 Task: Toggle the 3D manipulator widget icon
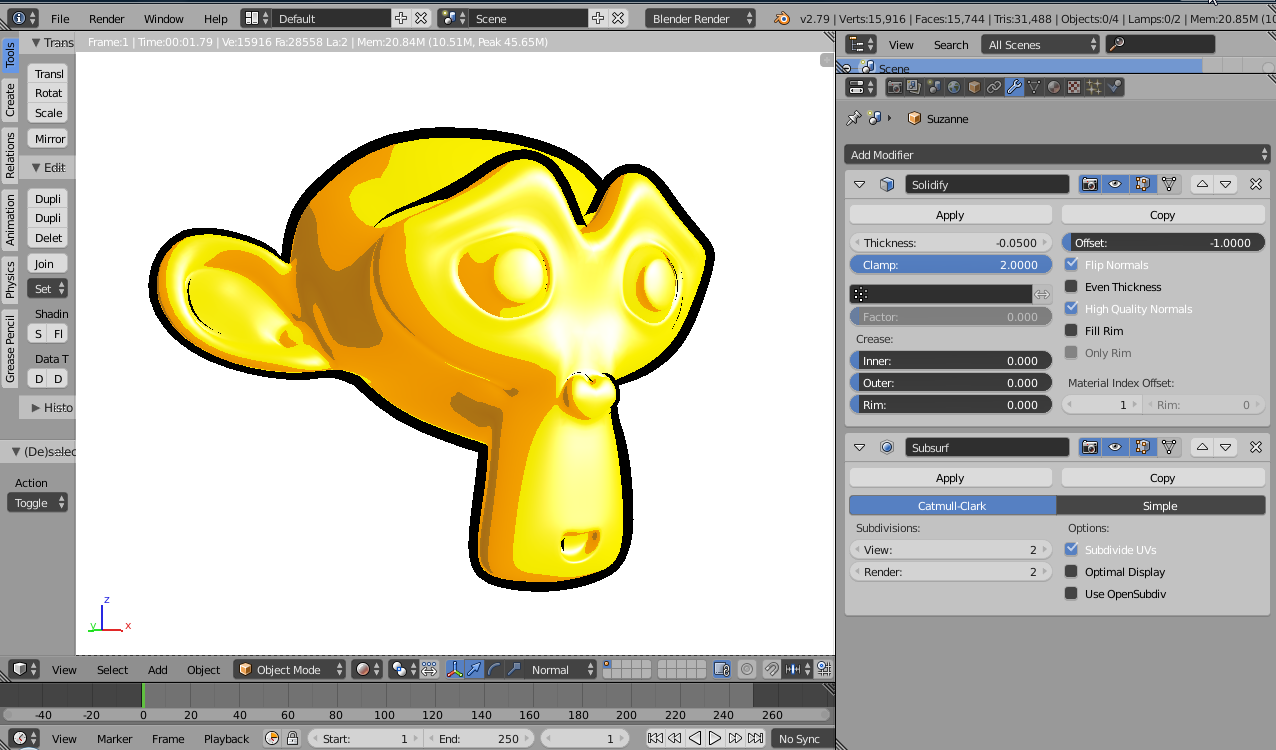(x=455, y=669)
